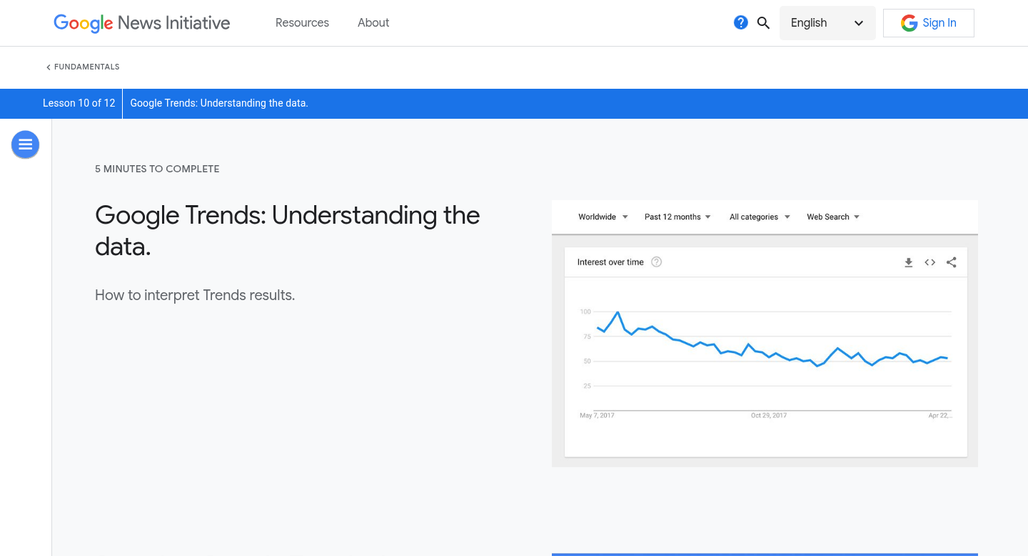This screenshot has width=1028, height=556.
Task: Click the Interest over time help icon
Action: pos(656,262)
